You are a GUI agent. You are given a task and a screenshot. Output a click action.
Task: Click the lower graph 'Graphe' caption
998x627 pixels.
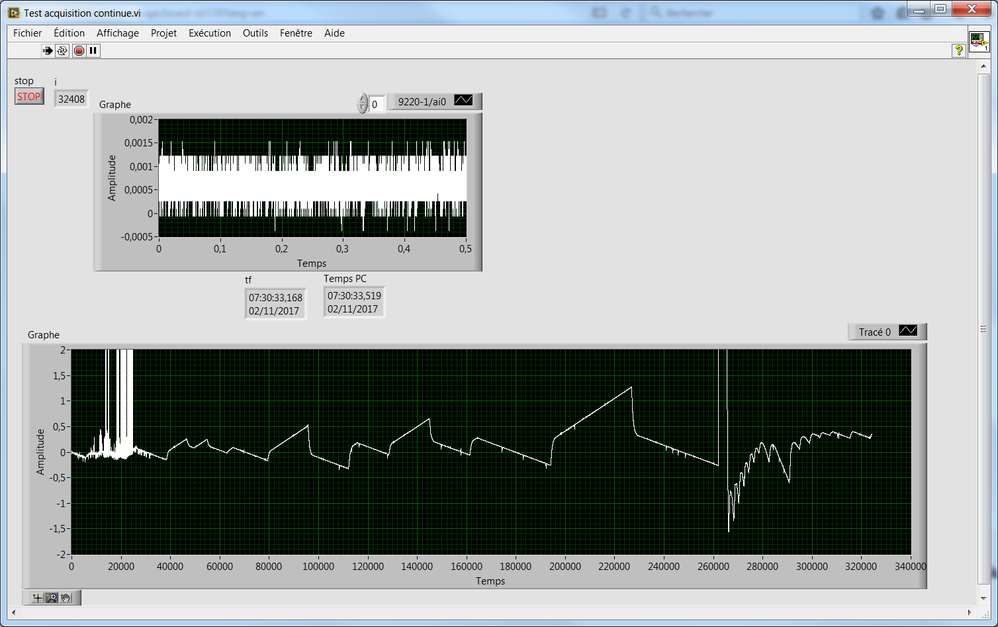pos(43,335)
